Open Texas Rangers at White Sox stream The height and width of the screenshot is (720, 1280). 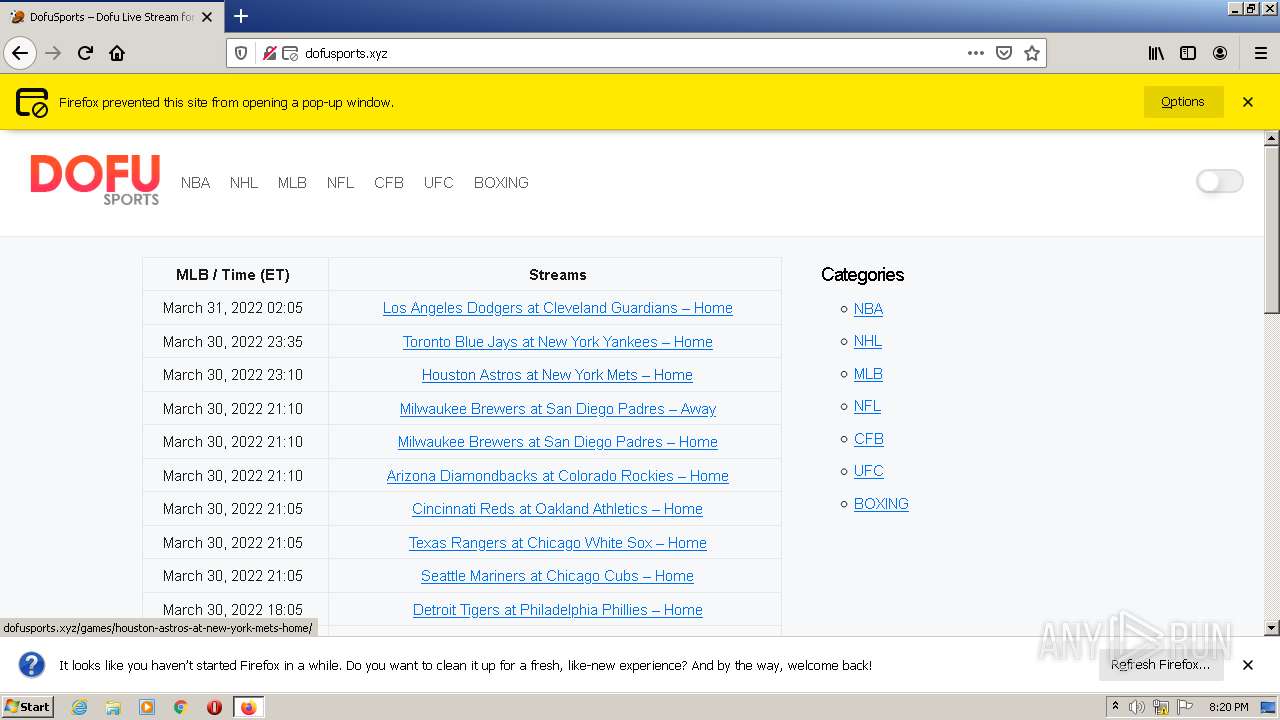pyautogui.click(x=558, y=543)
